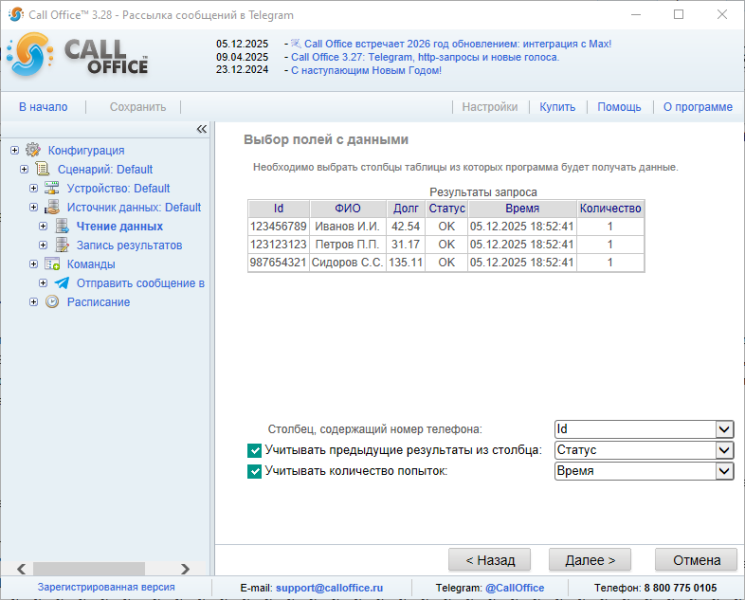Select Чтение данных tree item
745x600 pixels.
(120, 226)
